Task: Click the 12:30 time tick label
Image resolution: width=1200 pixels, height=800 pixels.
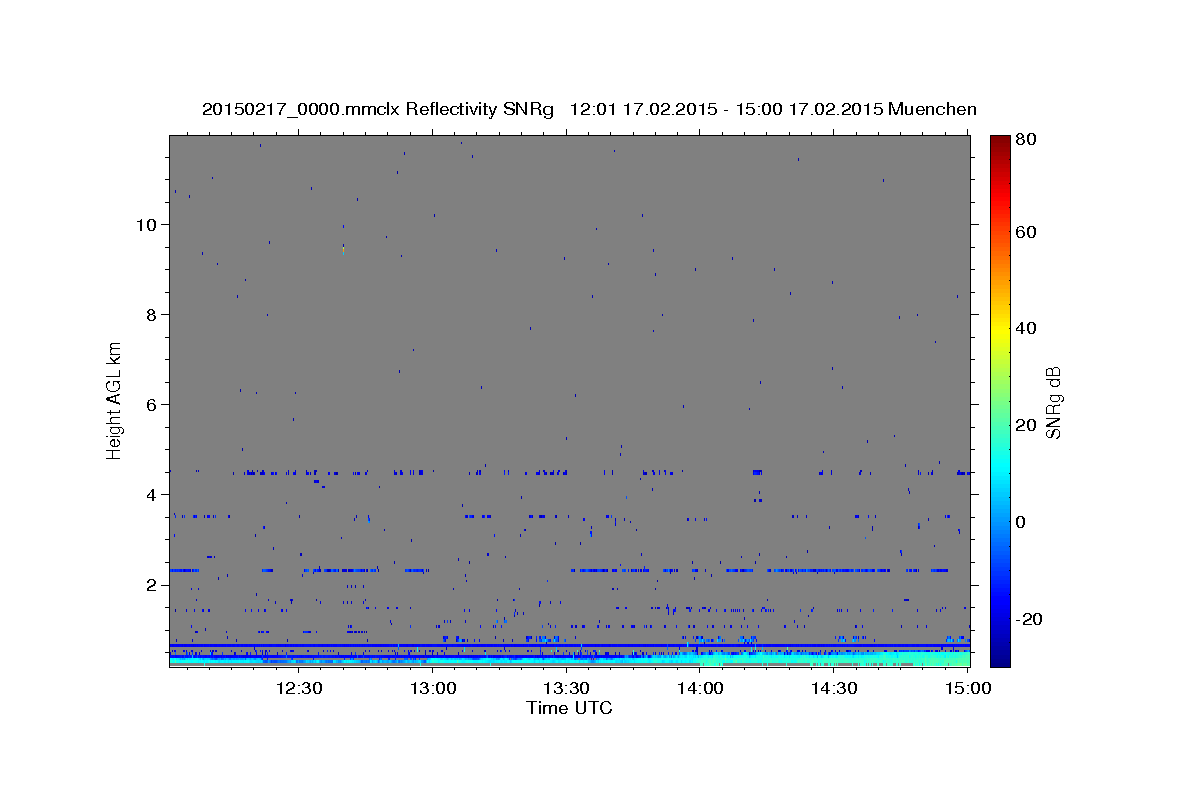Action: coord(299,688)
